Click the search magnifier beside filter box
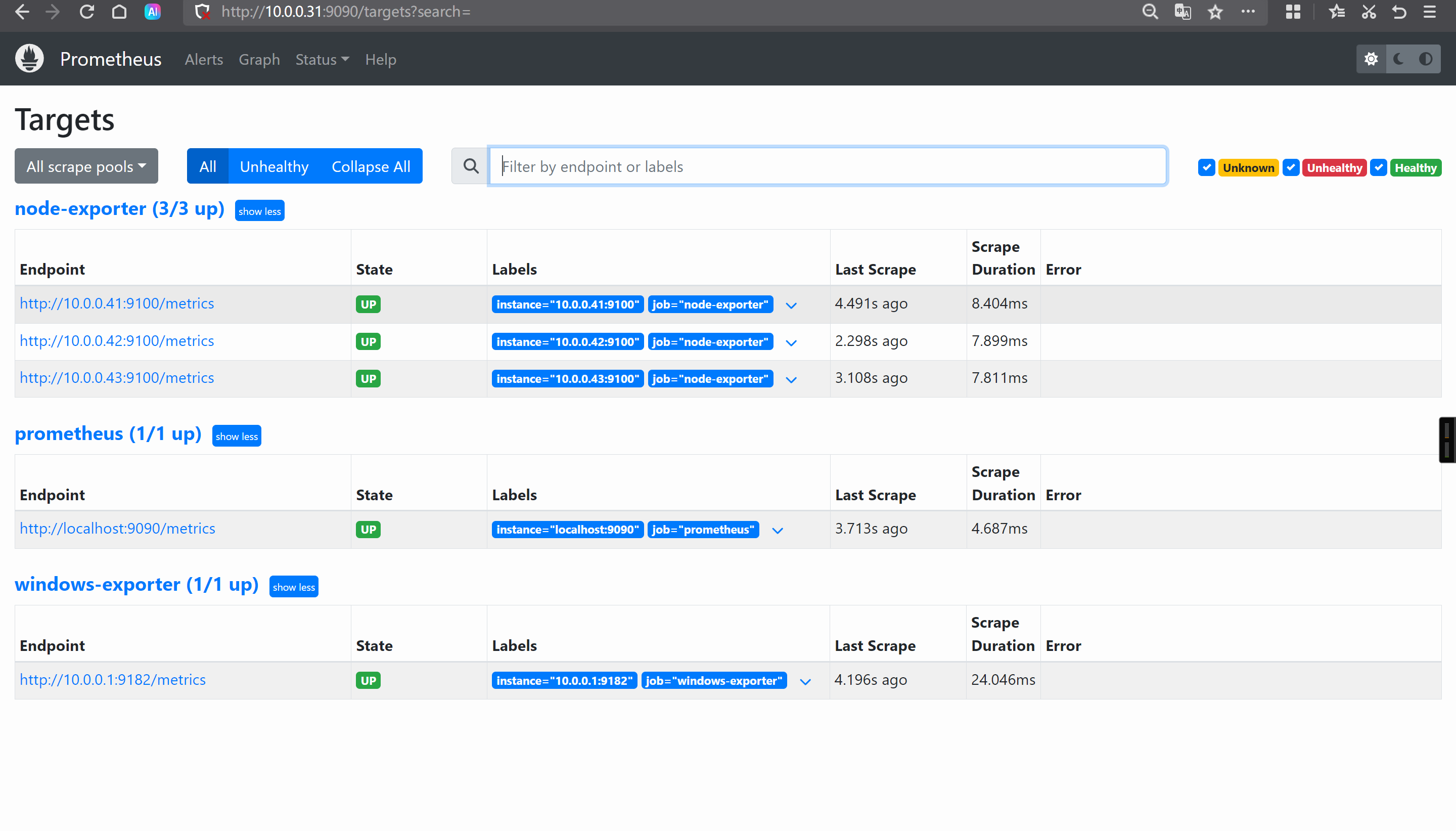 (x=471, y=166)
